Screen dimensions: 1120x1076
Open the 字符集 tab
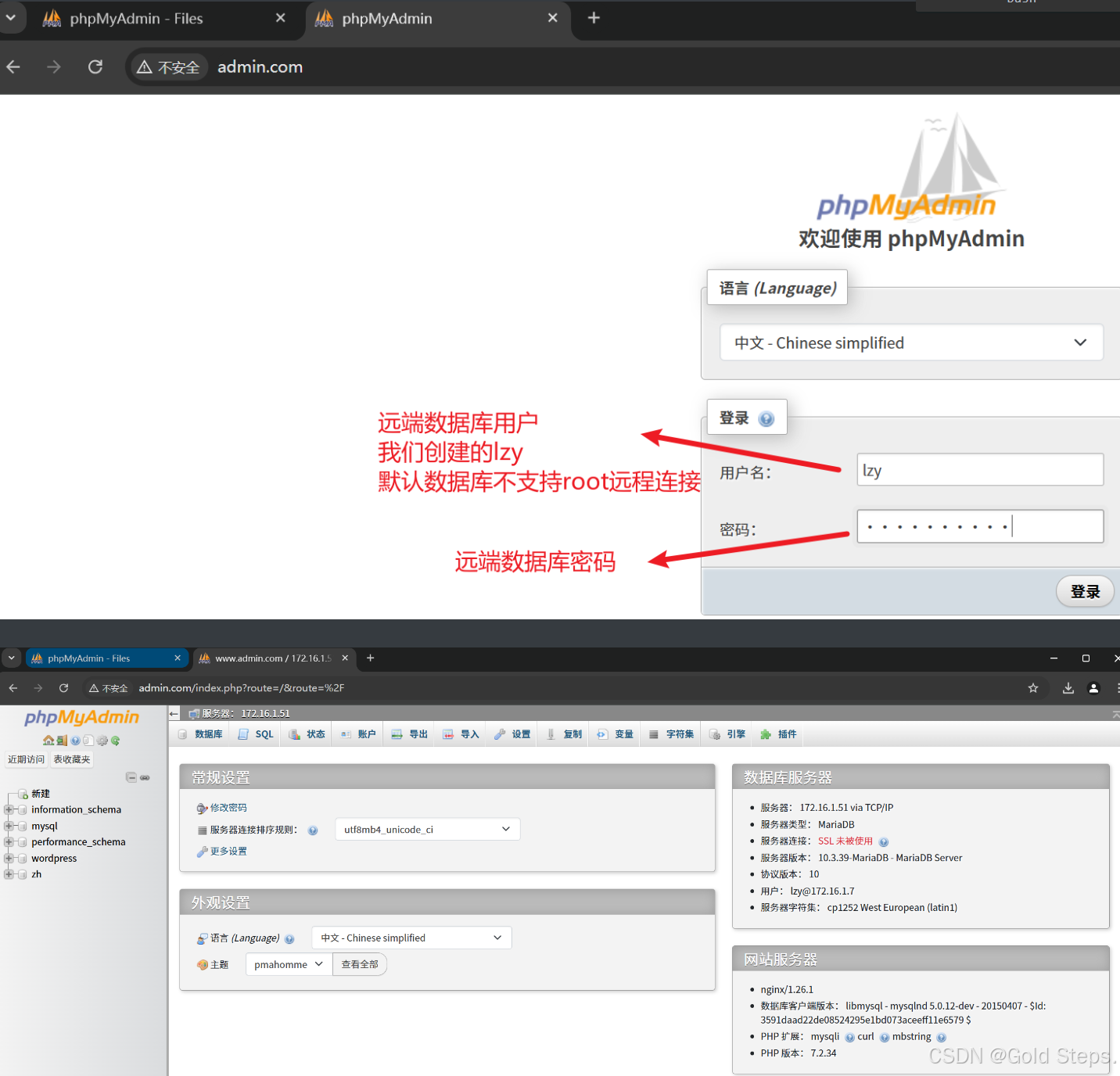click(x=671, y=734)
